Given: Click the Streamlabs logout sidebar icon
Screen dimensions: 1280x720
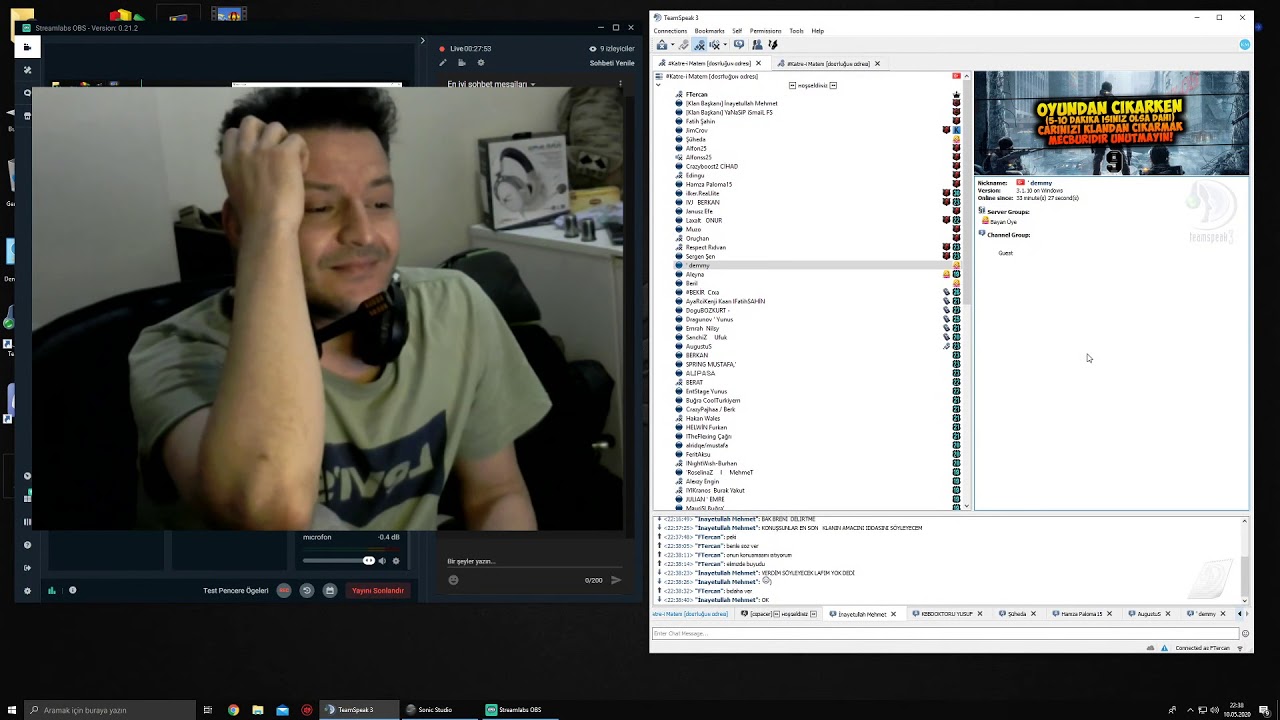Looking at the screenshot, I should pyautogui.click(x=27, y=568).
